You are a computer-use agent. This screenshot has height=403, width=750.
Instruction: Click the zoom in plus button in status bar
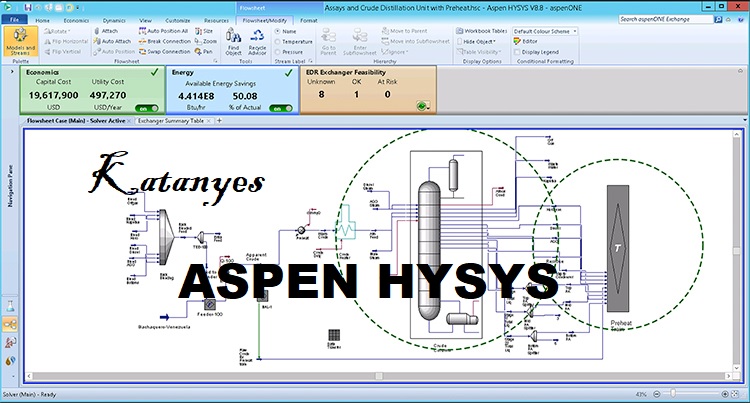[725, 394]
